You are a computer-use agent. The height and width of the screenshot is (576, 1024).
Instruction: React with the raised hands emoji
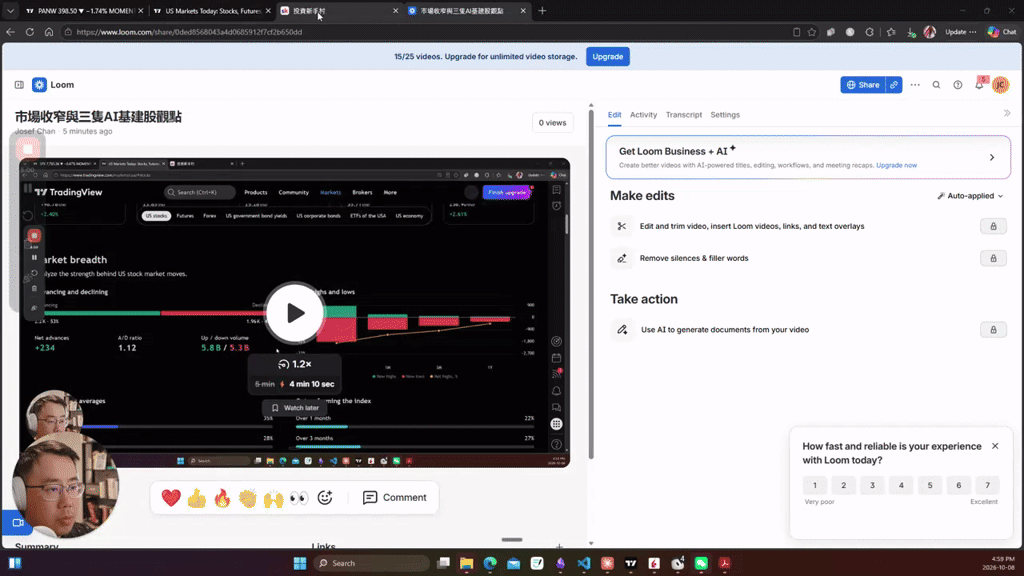(274, 498)
